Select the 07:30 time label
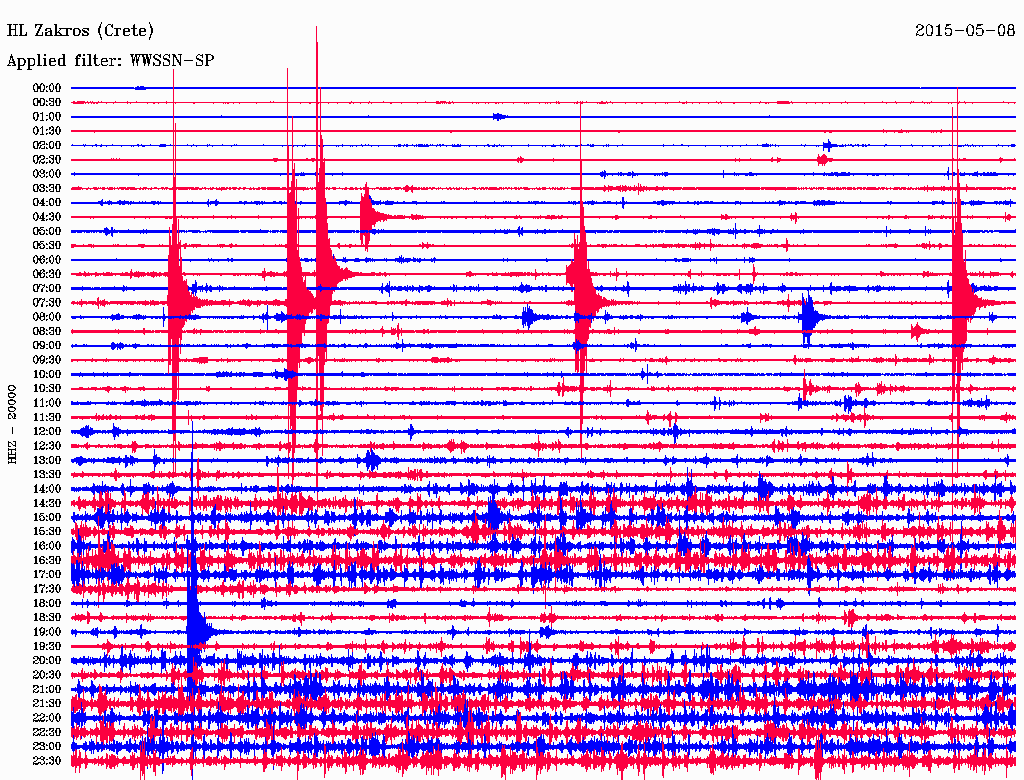The height and width of the screenshot is (780, 1024). coord(47,303)
